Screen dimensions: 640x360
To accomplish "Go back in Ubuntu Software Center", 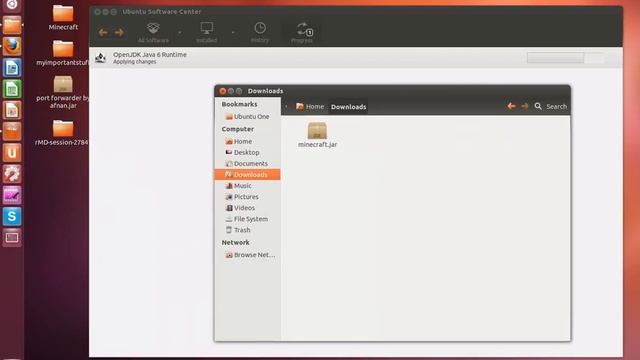I will (103, 32).
